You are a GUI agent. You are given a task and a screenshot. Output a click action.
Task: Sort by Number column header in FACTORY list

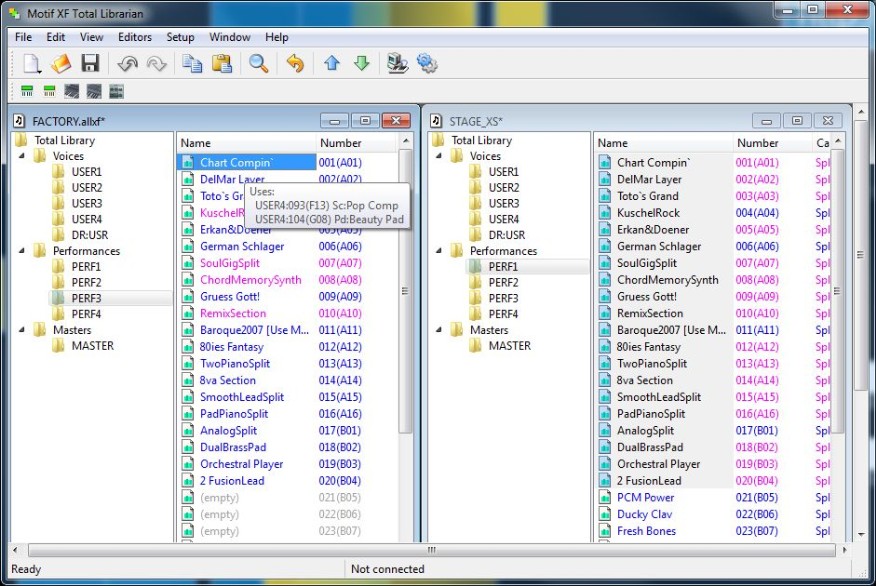(358, 143)
